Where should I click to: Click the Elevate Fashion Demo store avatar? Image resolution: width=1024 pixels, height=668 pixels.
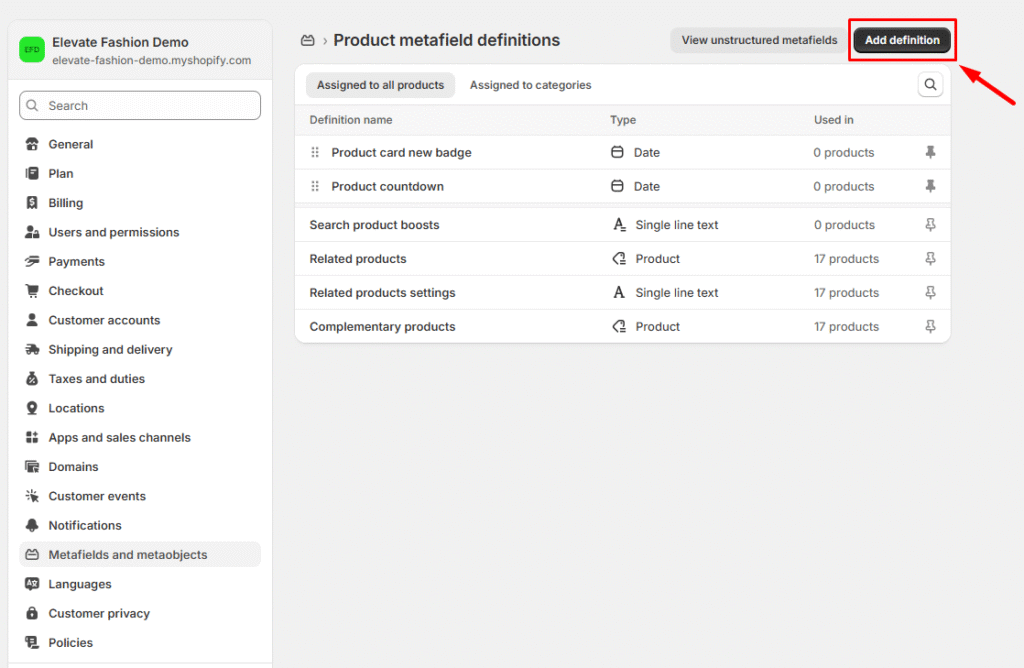pyautogui.click(x=32, y=50)
